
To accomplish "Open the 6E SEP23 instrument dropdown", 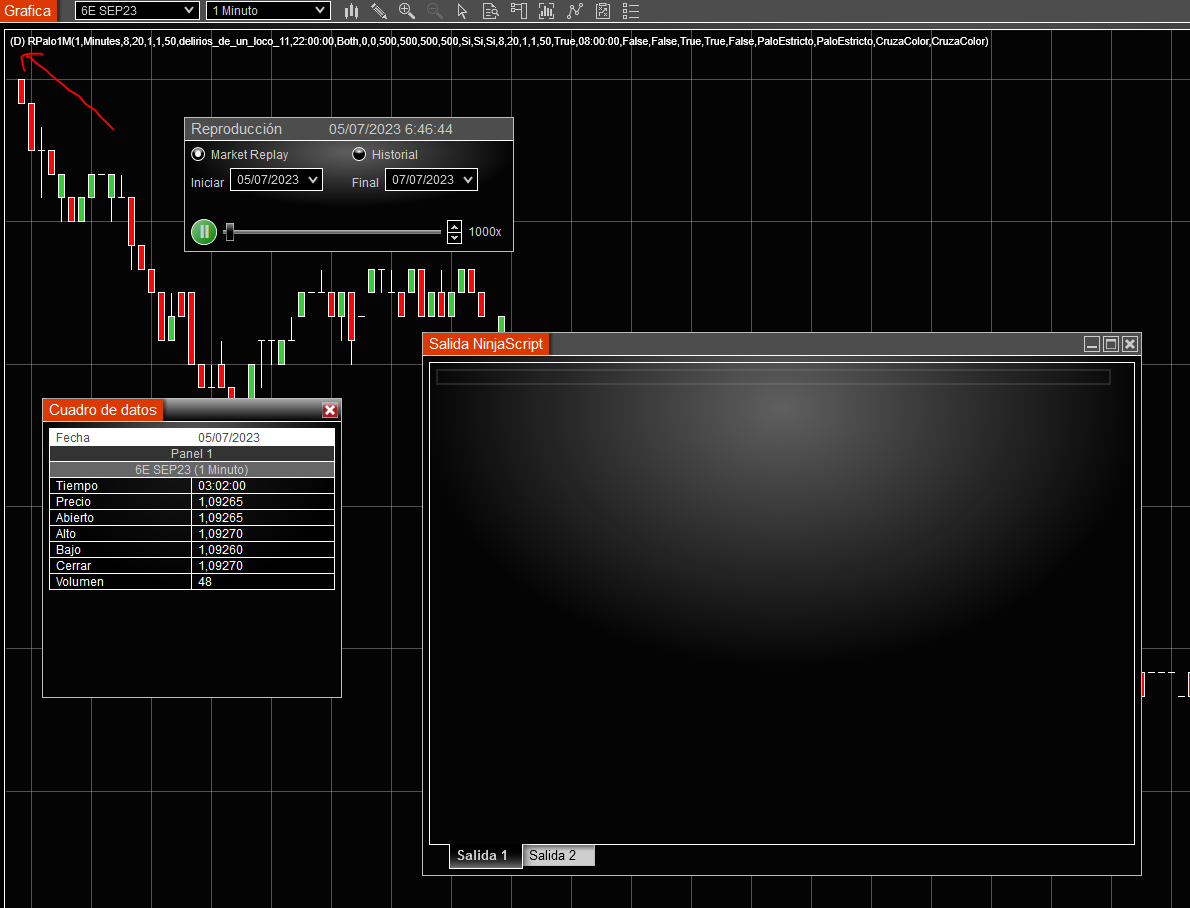I will pos(137,11).
